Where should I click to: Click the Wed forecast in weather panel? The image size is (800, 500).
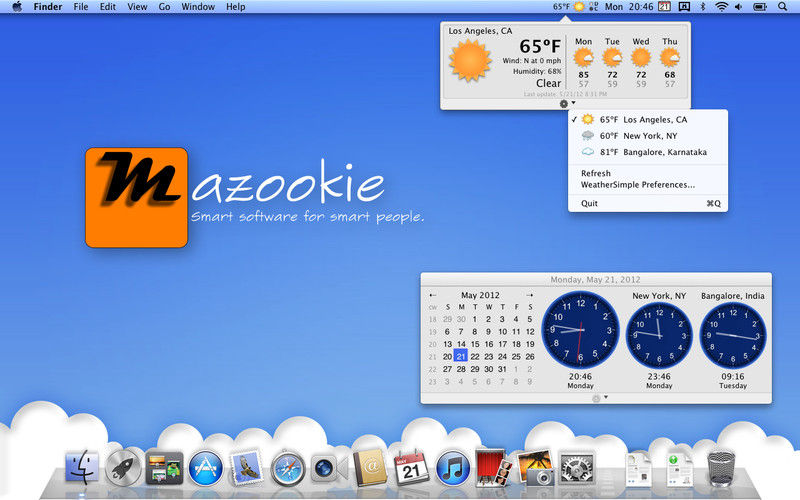tap(641, 62)
